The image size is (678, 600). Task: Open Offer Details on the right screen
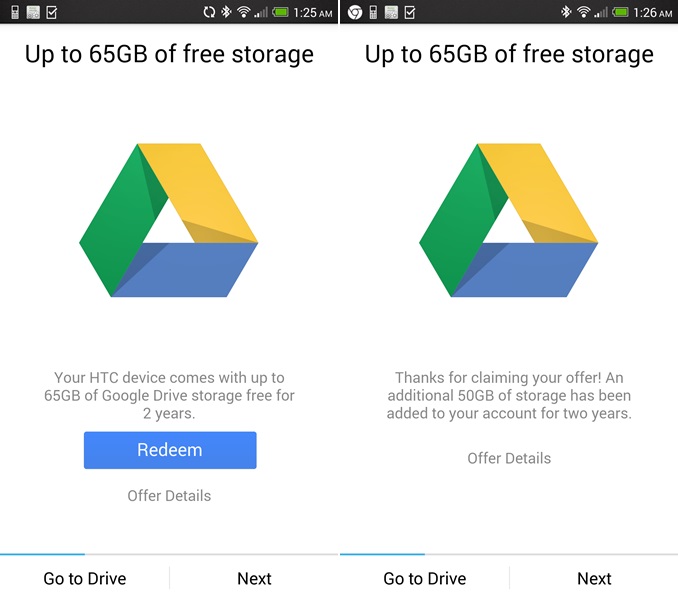tap(509, 458)
